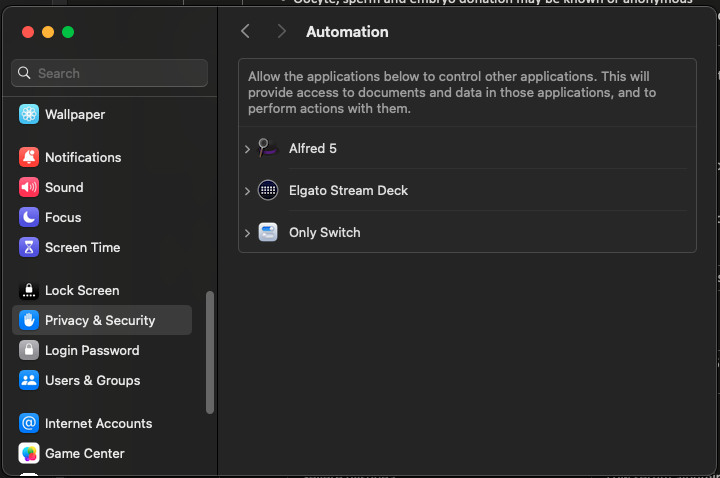720x478 pixels.
Task: Click the Screen Time hourglass icon
Action: coord(29,247)
